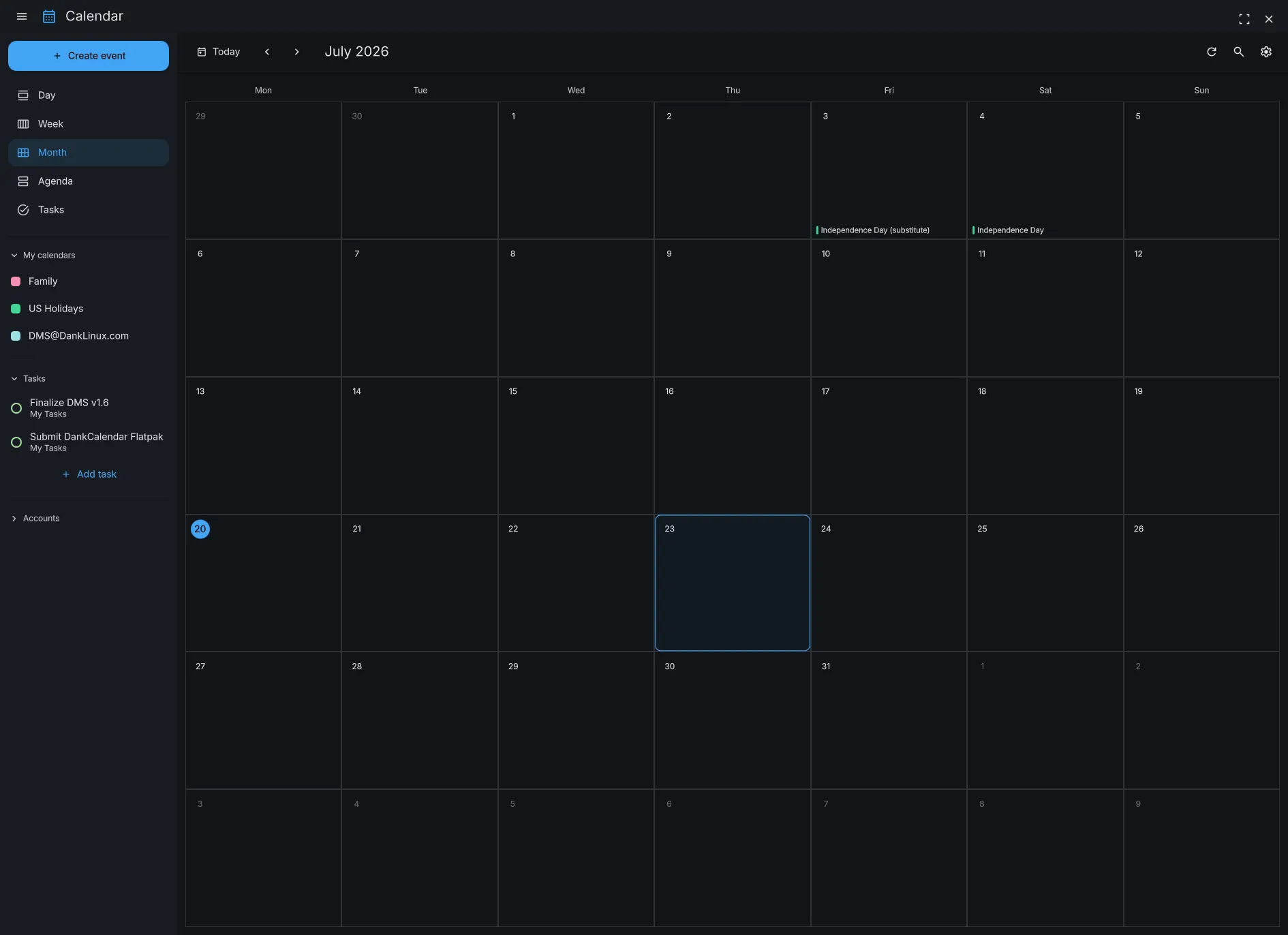Toggle the DMS@DankLinux.com calendar swatch
Image resolution: width=1288 pixels, height=935 pixels.
pyautogui.click(x=16, y=336)
